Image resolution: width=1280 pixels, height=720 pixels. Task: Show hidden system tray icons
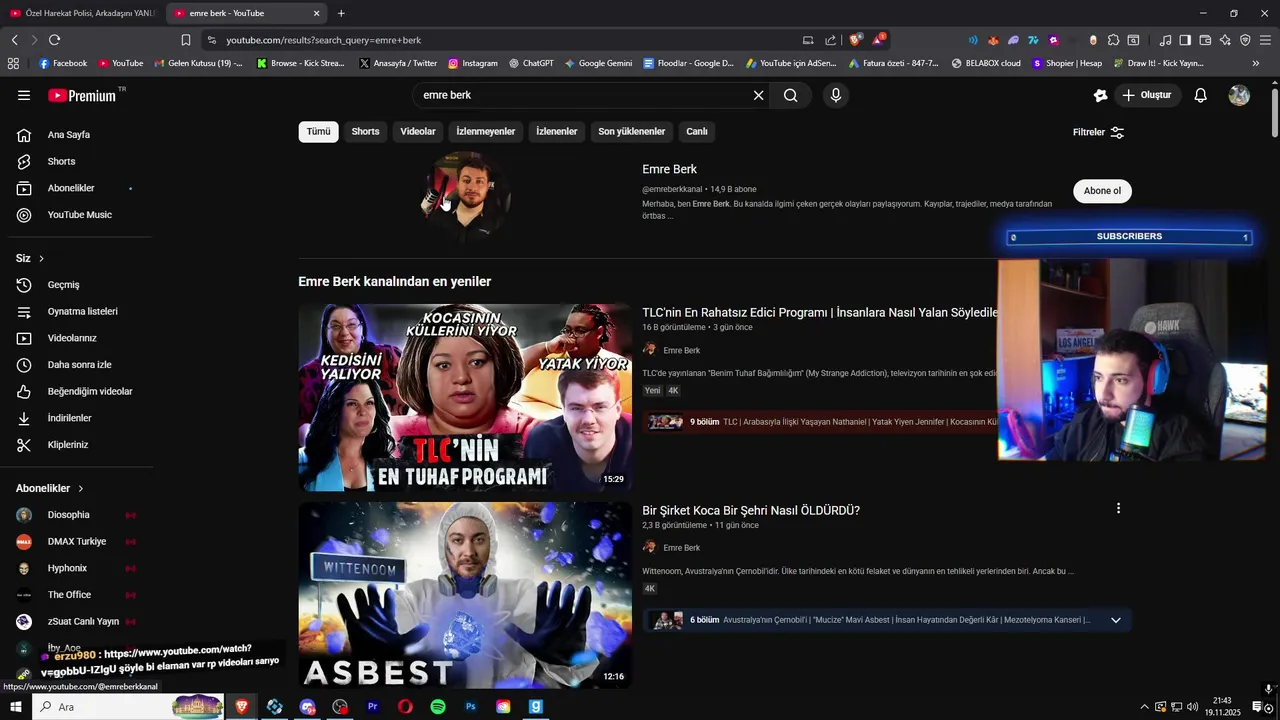(1144, 707)
